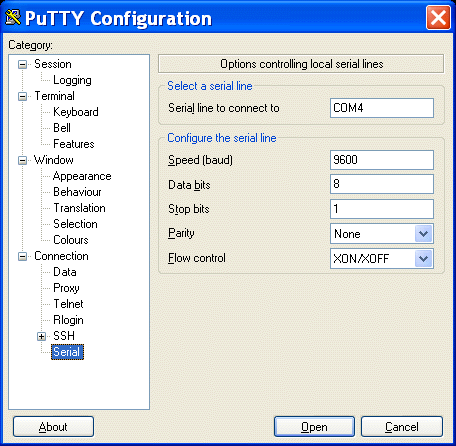Open the Proxy settings category
This screenshot has height=446, width=456.
click(66, 288)
